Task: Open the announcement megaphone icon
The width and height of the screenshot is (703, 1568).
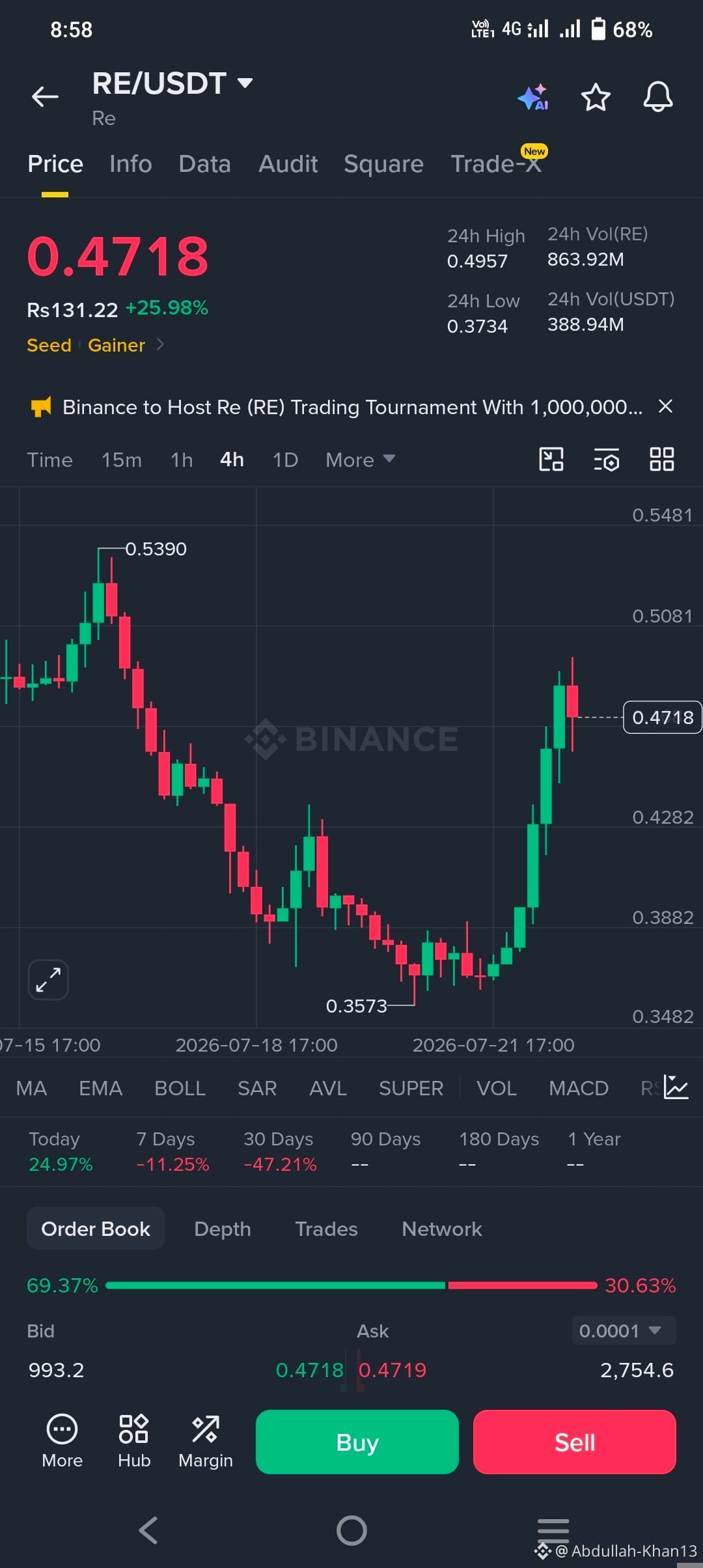Action: pyautogui.click(x=41, y=407)
